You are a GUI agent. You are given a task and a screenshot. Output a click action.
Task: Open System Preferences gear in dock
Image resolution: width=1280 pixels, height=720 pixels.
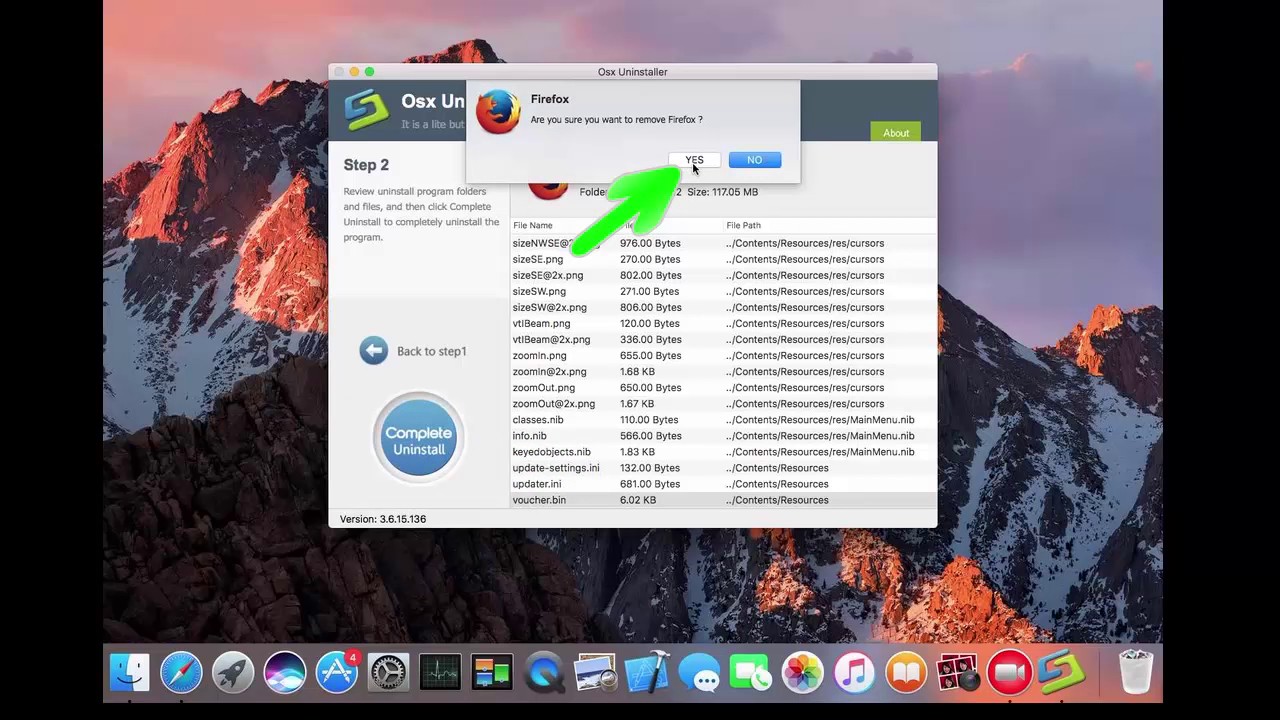coord(388,671)
